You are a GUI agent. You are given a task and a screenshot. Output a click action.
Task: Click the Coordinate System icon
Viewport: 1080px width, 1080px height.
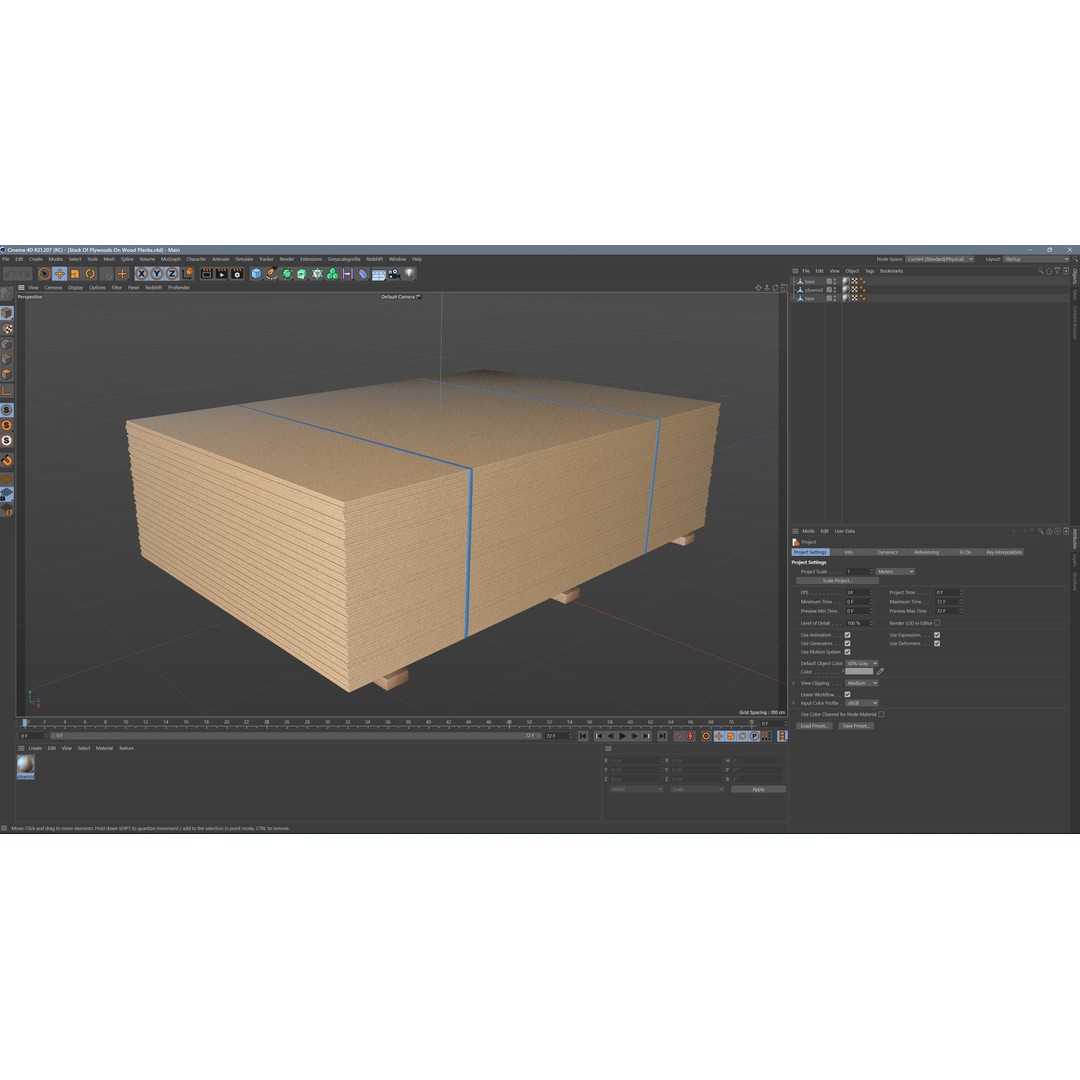[187, 273]
